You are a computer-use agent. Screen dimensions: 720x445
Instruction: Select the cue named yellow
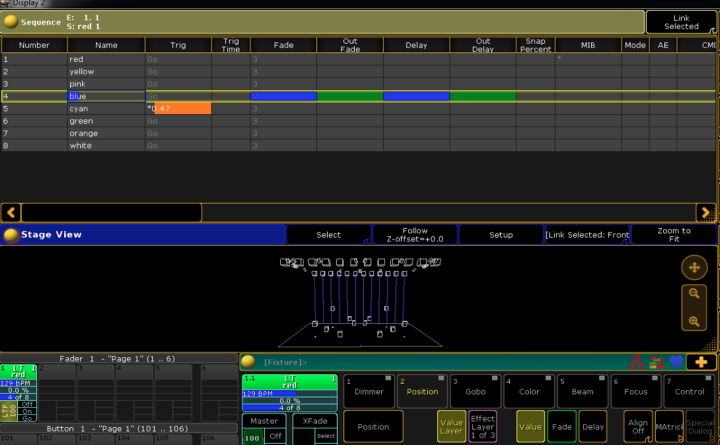coord(106,71)
